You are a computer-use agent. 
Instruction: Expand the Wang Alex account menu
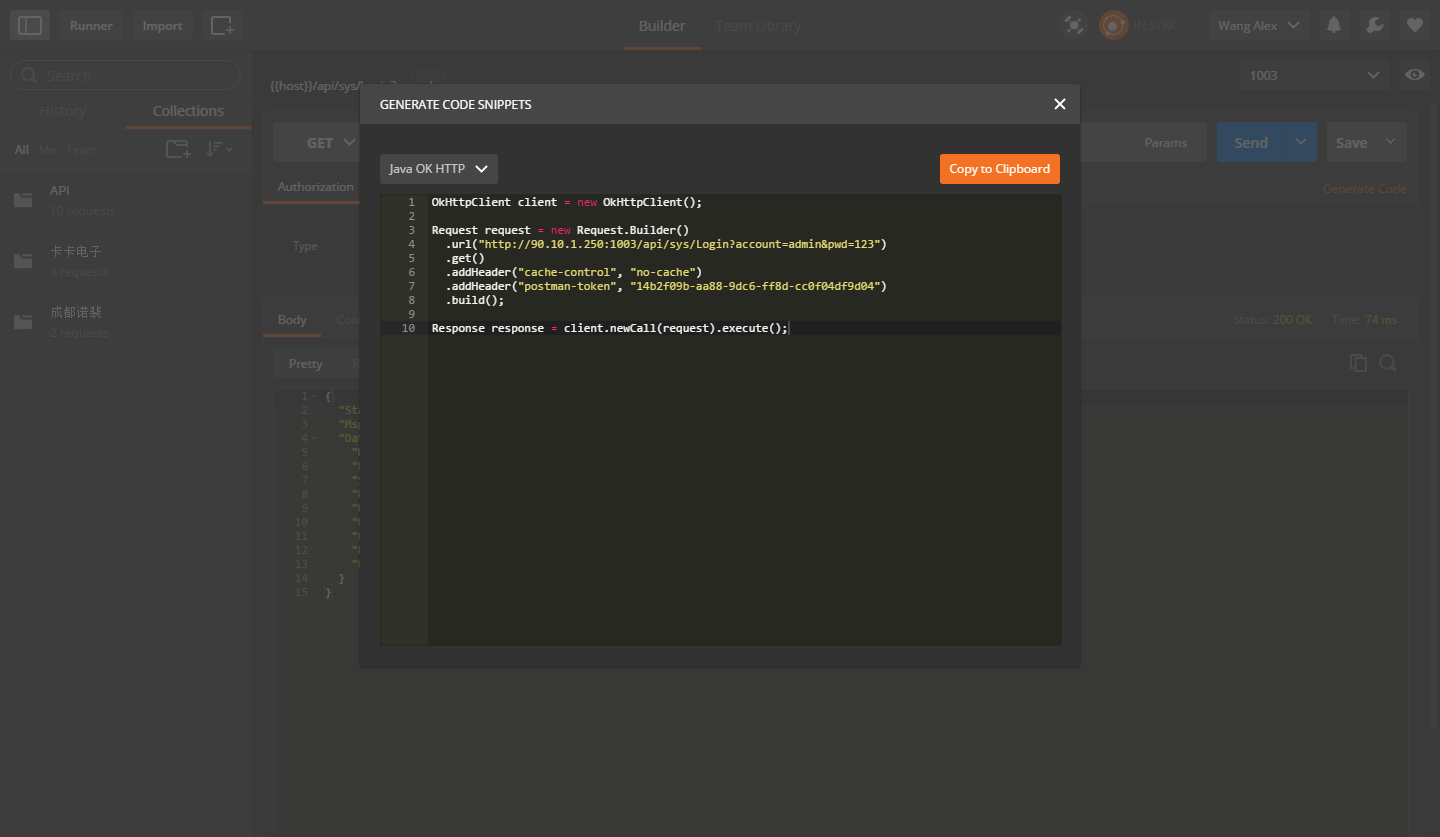click(1258, 26)
